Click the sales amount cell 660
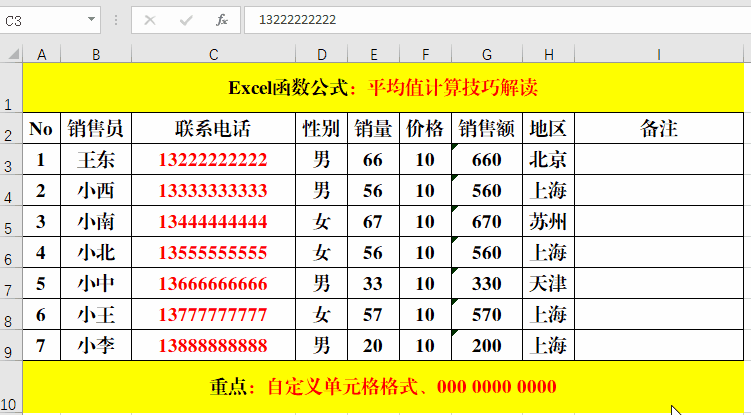Screen dimensions: 751x415 (487, 160)
